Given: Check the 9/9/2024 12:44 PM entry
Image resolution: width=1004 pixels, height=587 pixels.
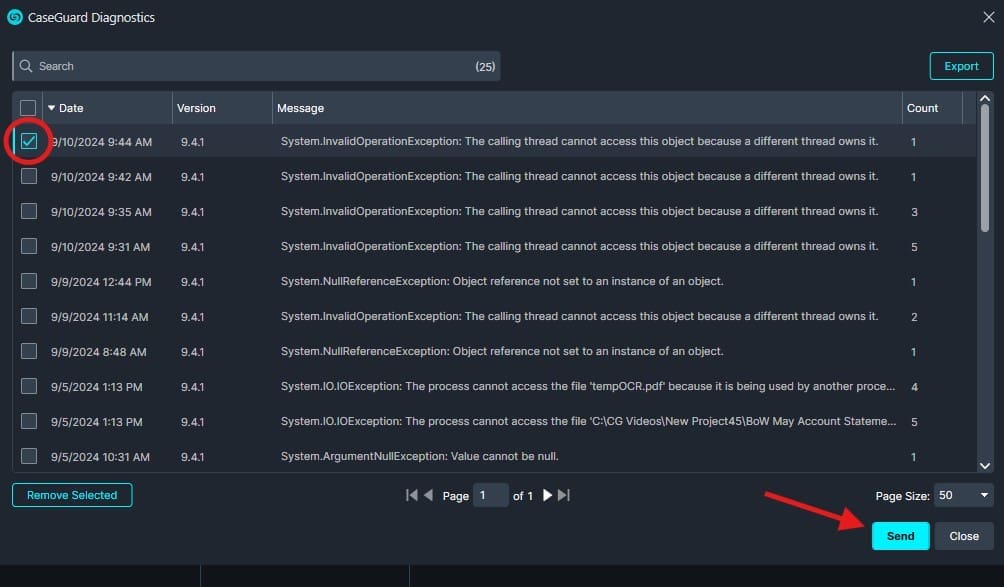Looking at the screenshot, I should pos(29,281).
